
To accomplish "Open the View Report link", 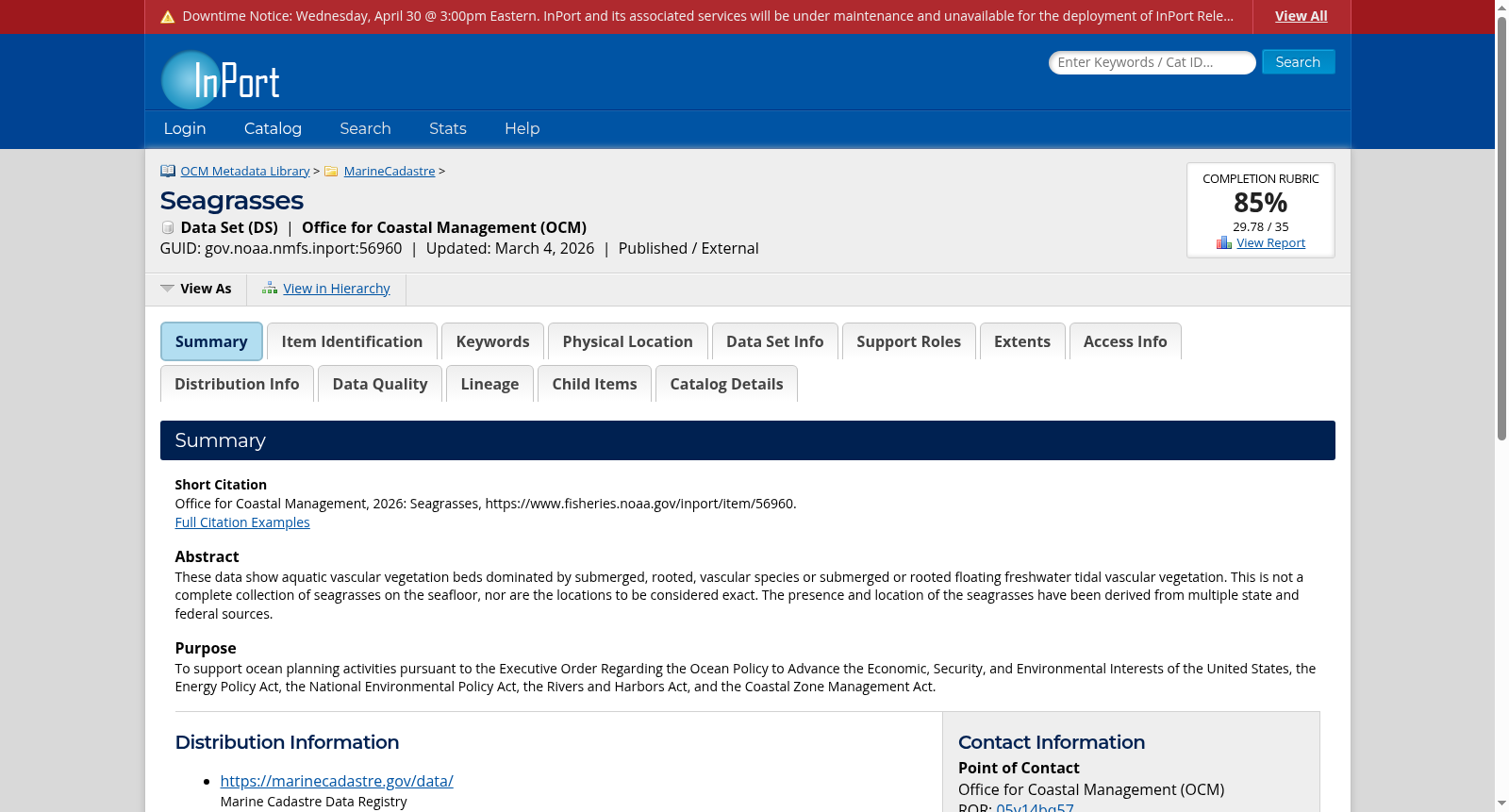I will (x=1271, y=242).
